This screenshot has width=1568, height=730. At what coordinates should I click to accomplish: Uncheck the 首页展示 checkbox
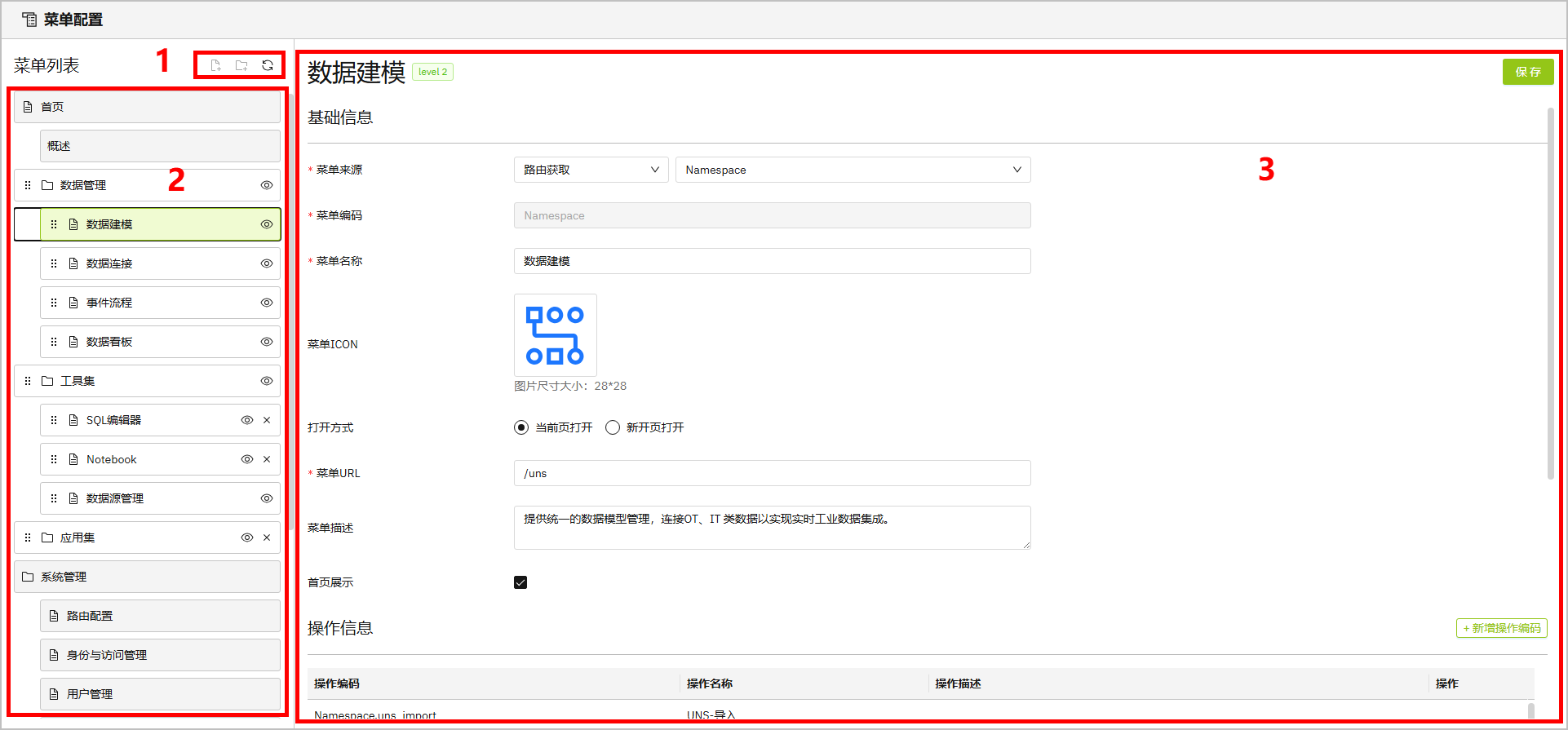520,582
